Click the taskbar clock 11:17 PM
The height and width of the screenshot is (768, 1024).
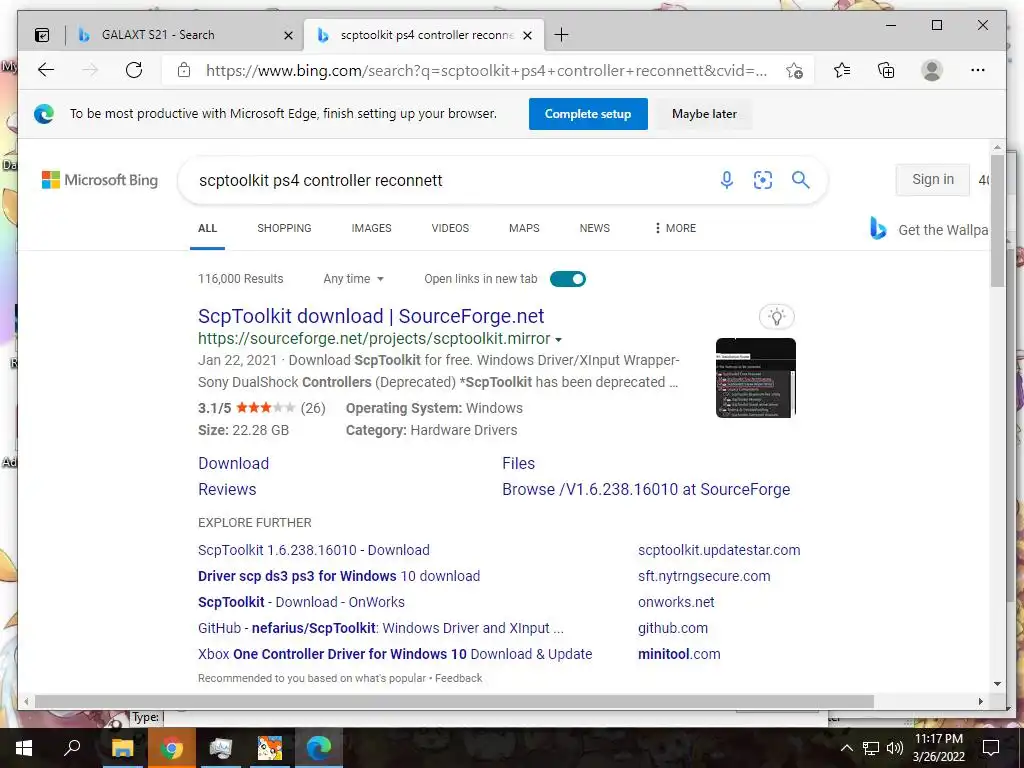coord(938,739)
